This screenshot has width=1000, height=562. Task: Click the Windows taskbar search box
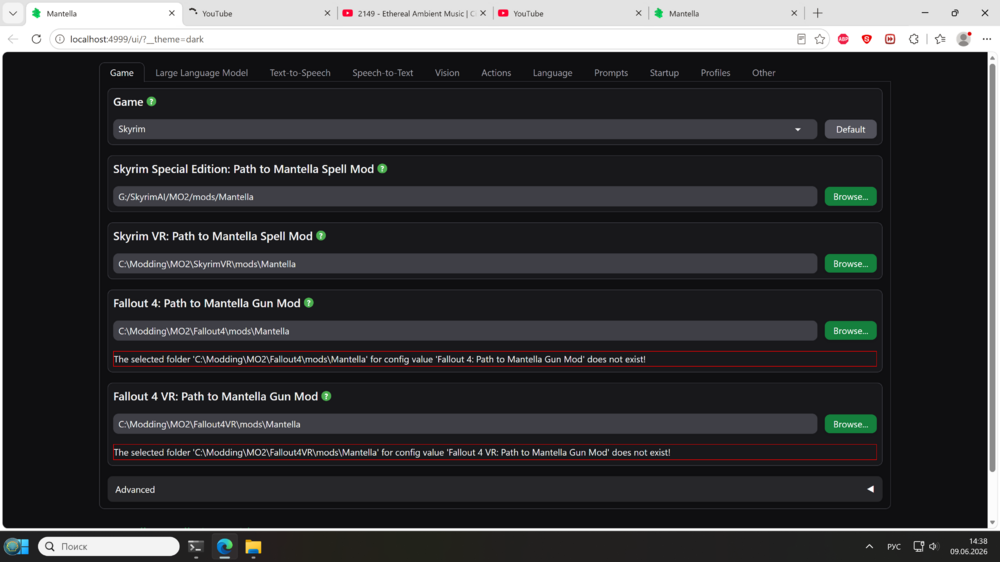coord(108,547)
